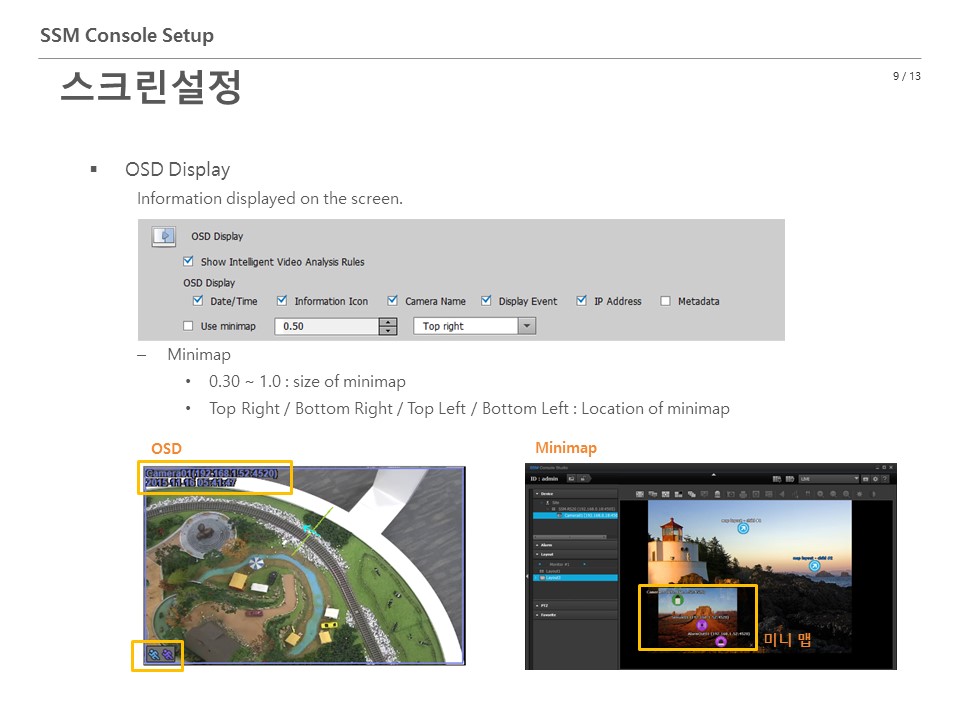
Task: Click the first monitor layout icon left of LIVE
Action: (x=777, y=479)
